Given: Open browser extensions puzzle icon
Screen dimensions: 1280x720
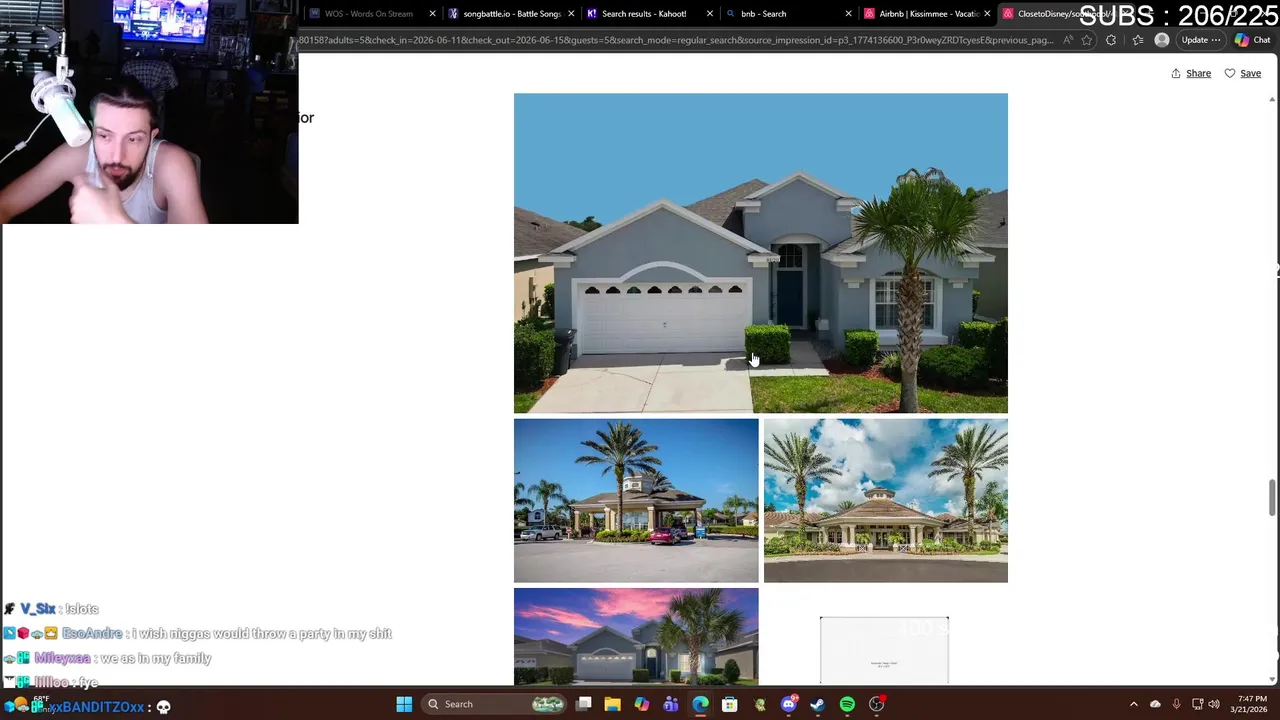Looking at the screenshot, I should [x=1111, y=41].
